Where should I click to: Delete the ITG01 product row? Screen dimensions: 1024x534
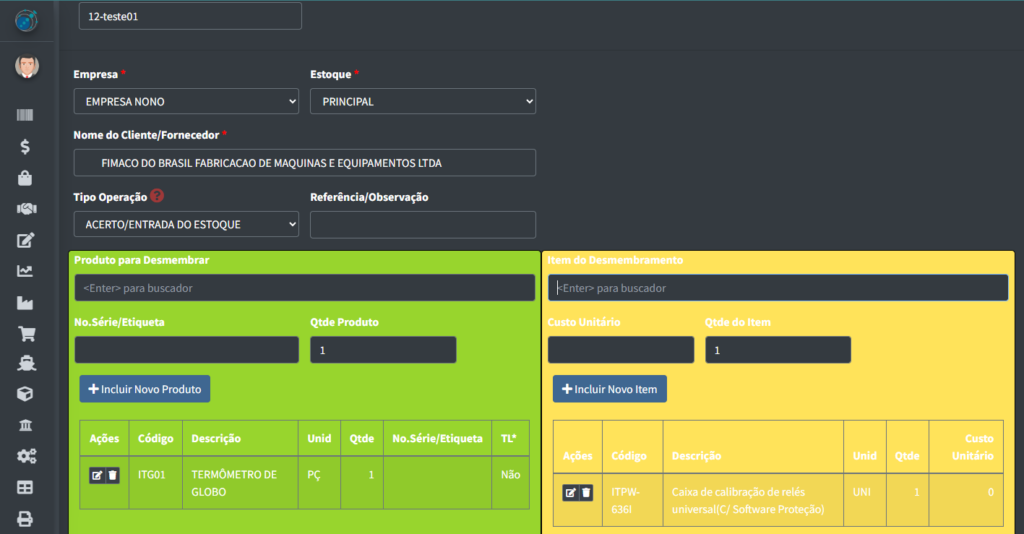tap(113, 475)
